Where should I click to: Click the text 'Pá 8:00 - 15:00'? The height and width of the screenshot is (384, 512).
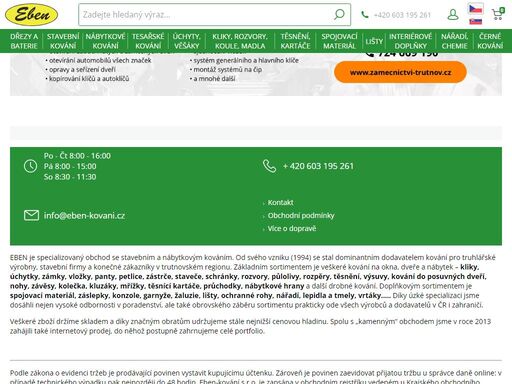click(70, 166)
